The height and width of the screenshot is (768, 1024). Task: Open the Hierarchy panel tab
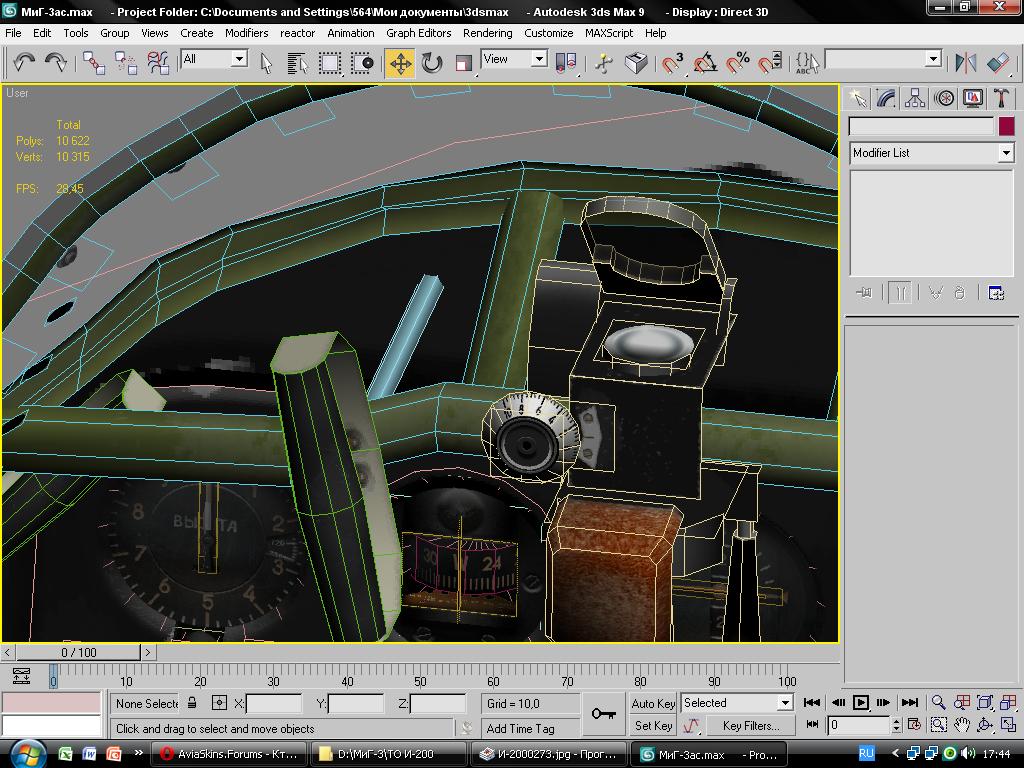[914, 98]
